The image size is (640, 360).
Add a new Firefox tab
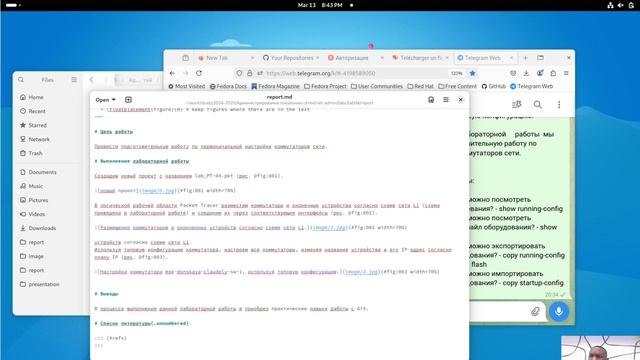tap(526, 58)
